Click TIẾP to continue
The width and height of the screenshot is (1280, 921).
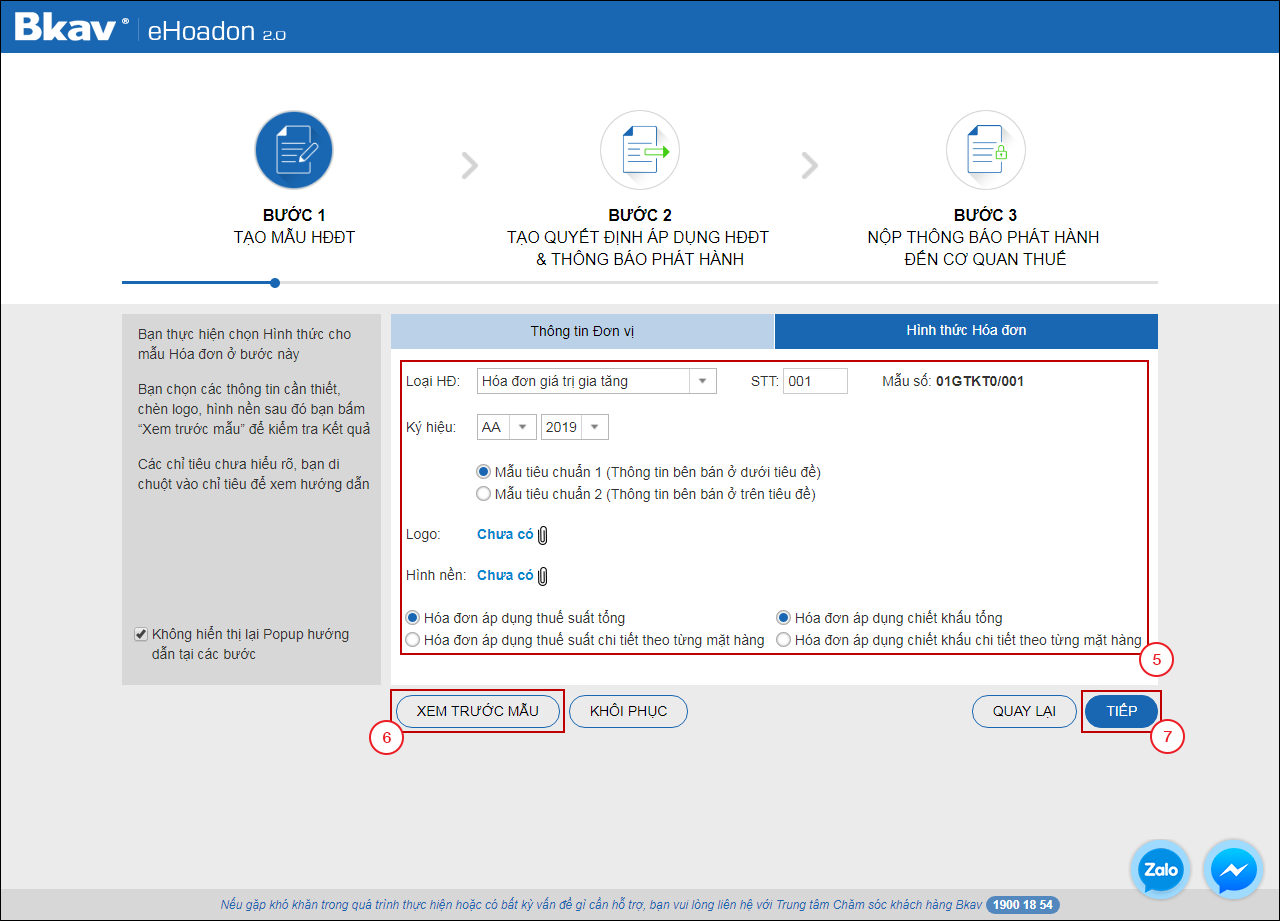[1122, 711]
